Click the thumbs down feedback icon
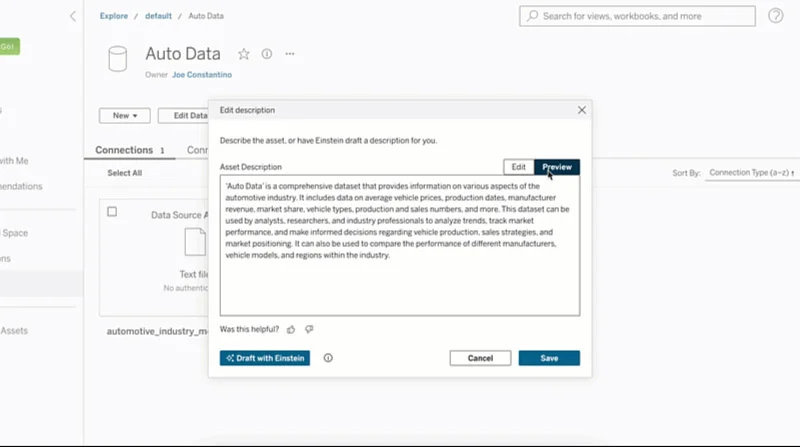Viewport: 800px width, 447px height. tap(309, 329)
